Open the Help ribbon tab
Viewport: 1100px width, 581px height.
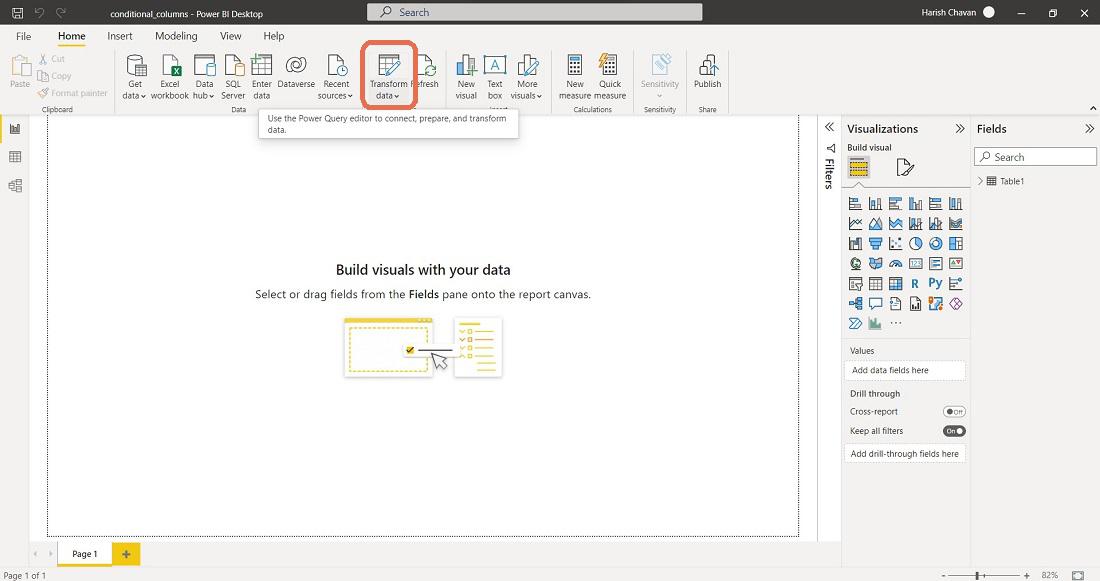(274, 36)
